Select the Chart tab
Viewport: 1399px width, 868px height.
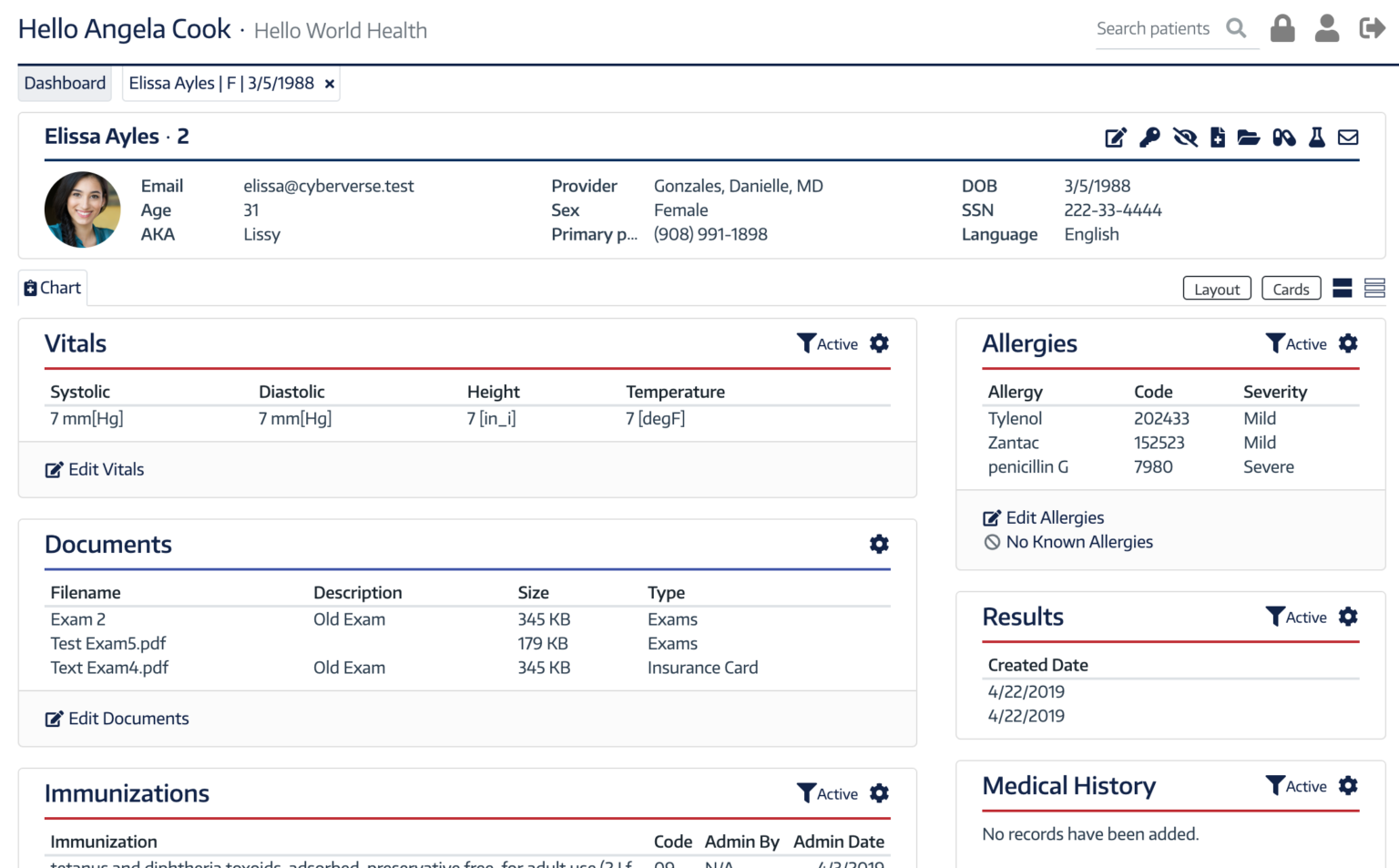pyautogui.click(x=53, y=288)
